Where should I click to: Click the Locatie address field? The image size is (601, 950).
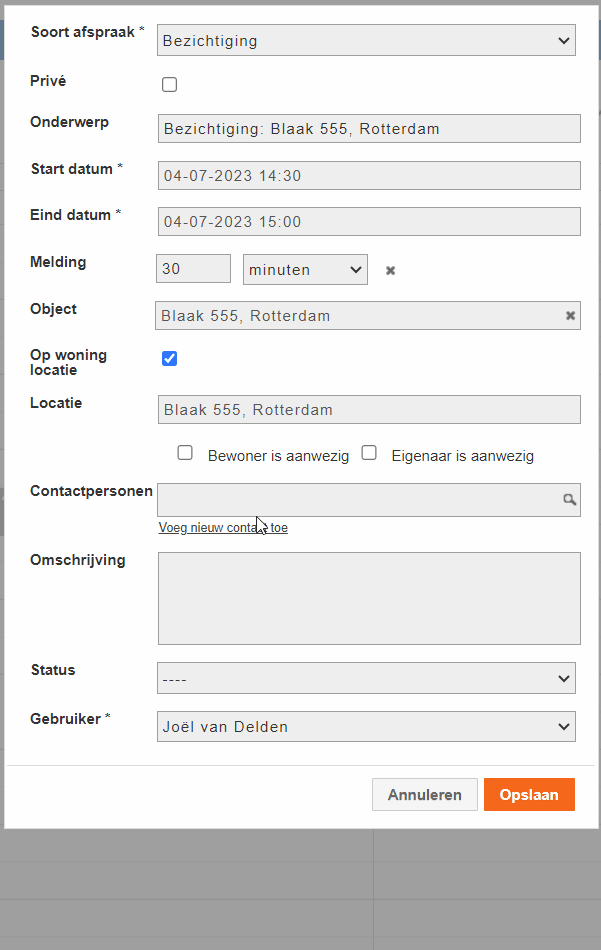coord(369,410)
